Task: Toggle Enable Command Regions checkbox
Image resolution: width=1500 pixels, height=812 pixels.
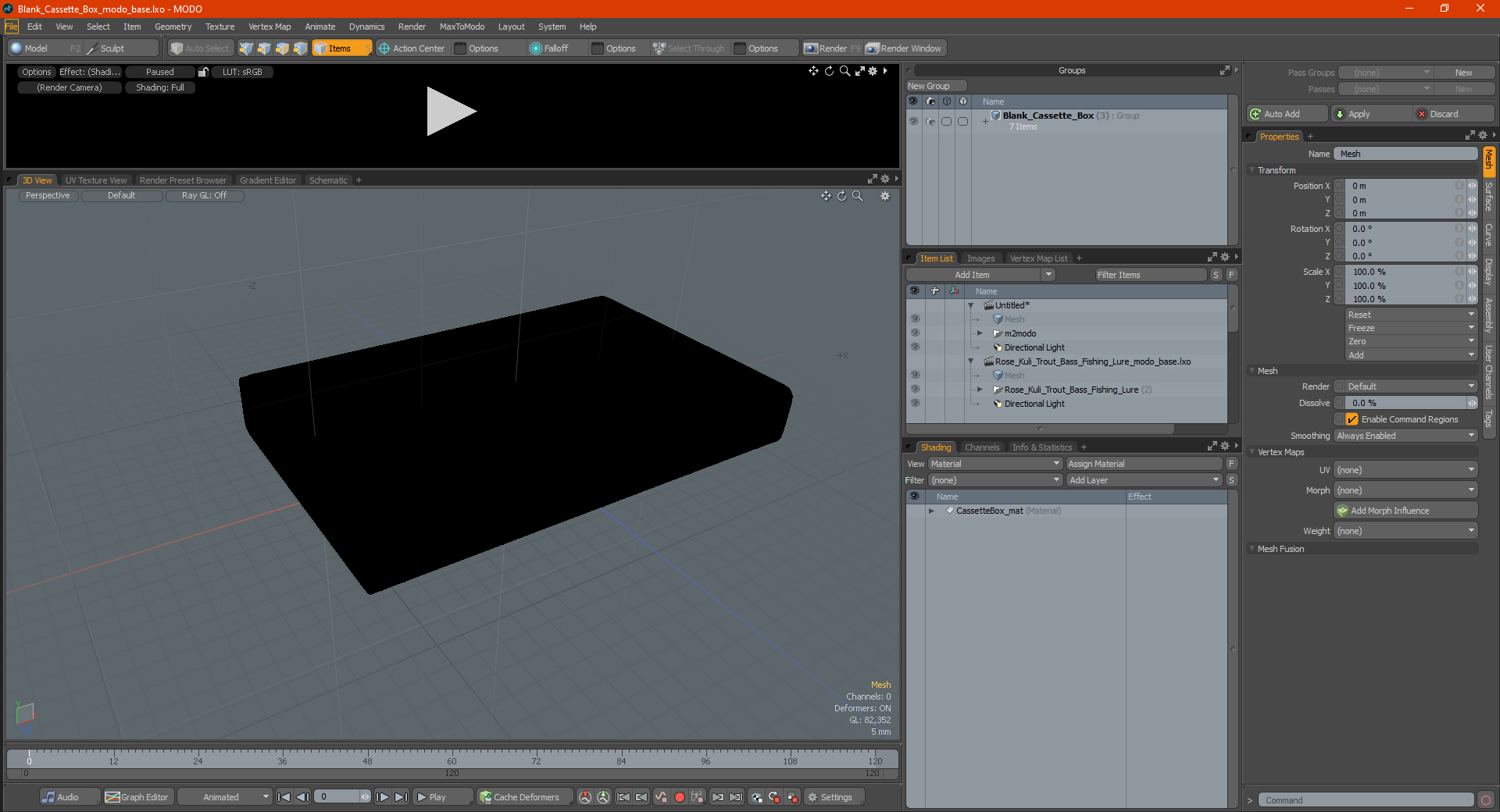Action: click(1352, 419)
